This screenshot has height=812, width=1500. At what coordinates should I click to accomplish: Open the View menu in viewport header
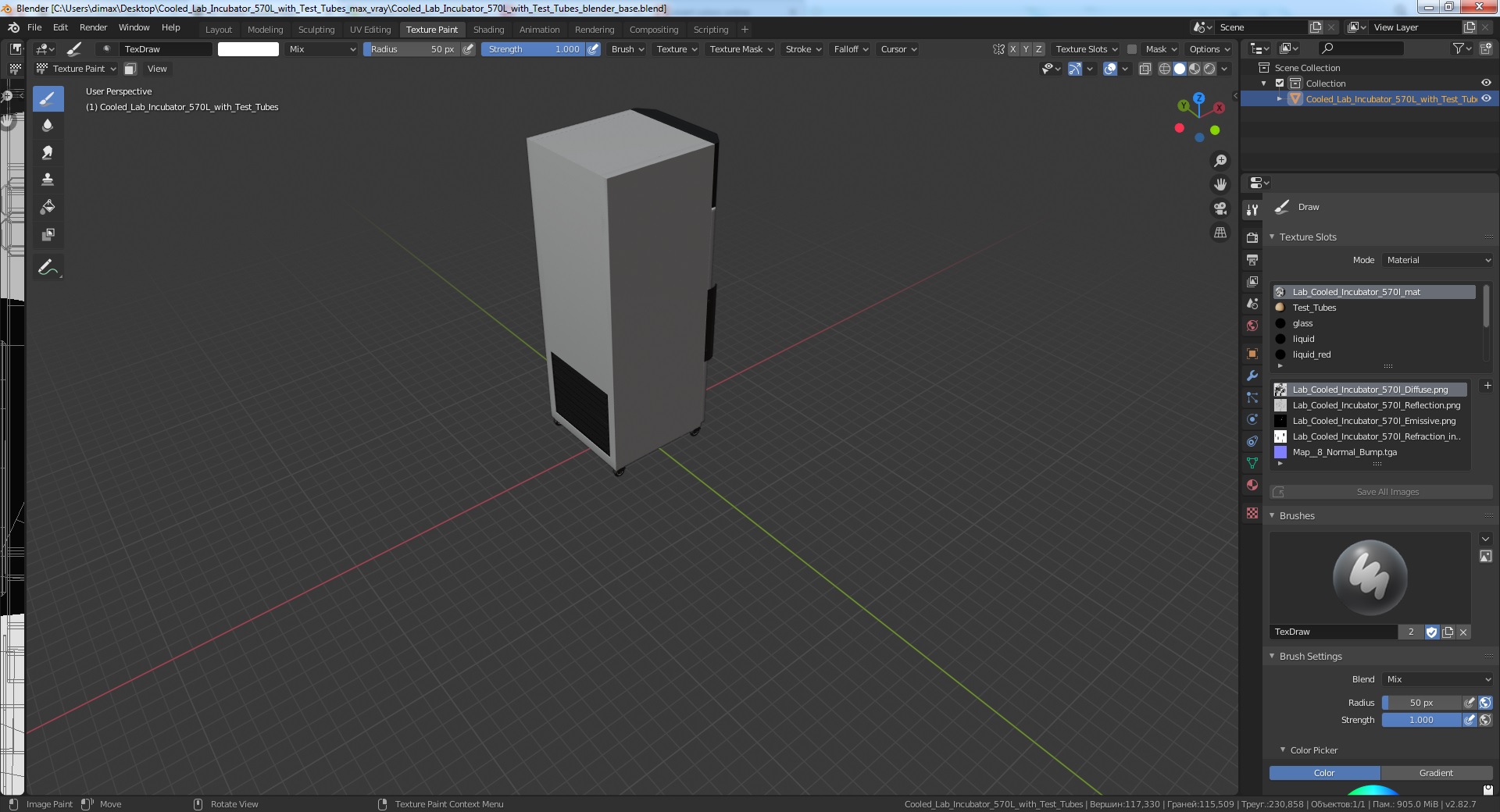click(157, 69)
